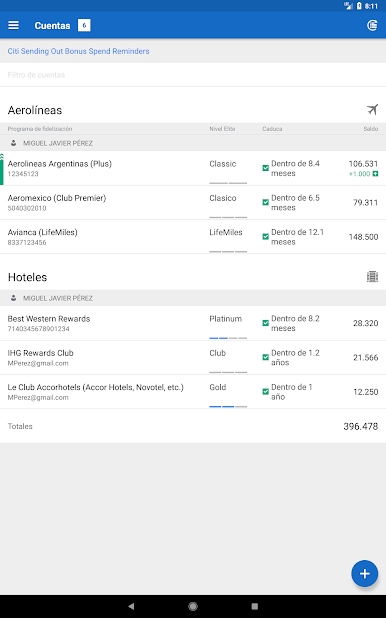Tap green expiry checkbox for Best Western Rewards
This screenshot has width=386, height=618.
coord(266,323)
